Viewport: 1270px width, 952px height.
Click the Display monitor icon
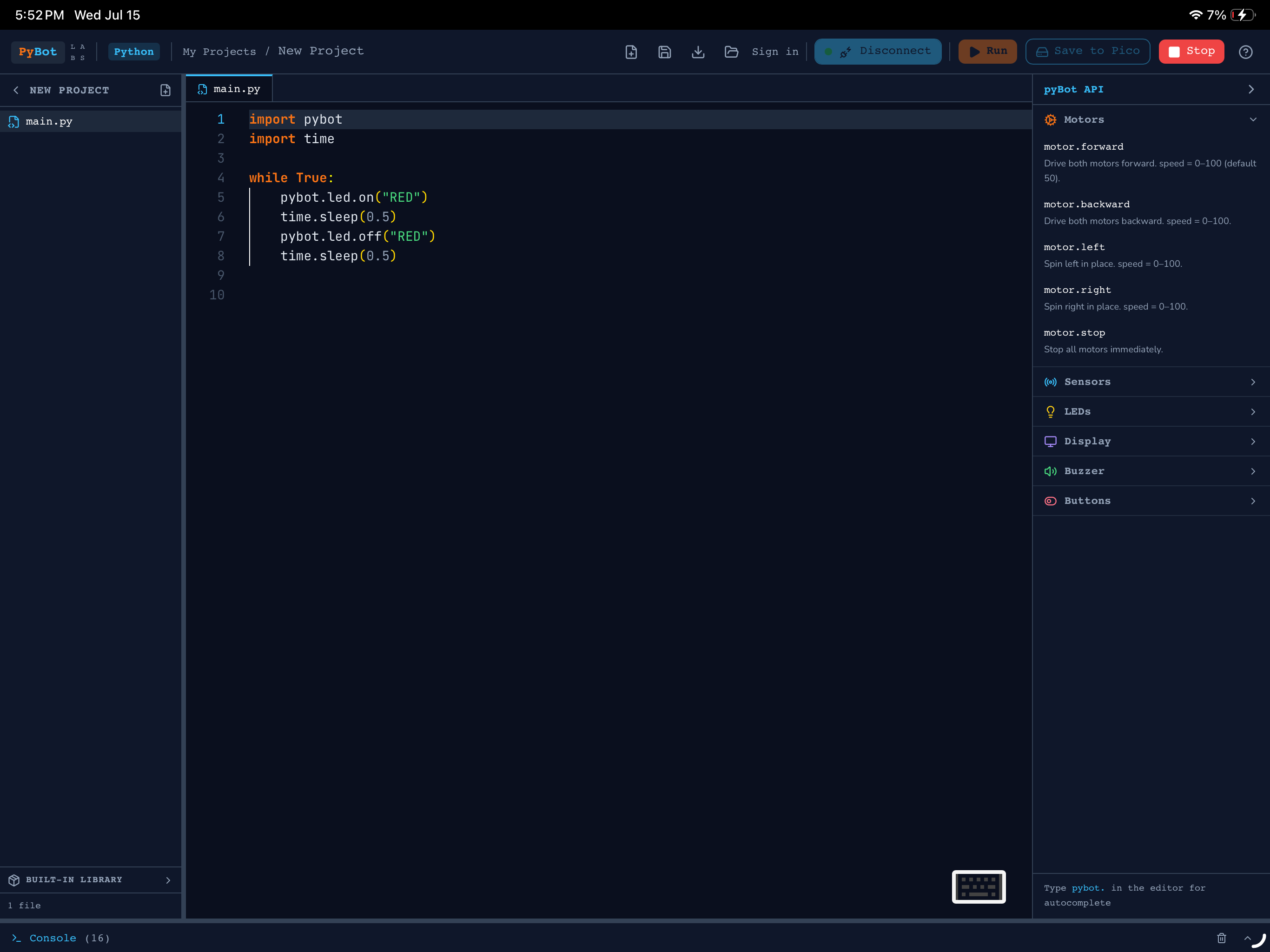[x=1050, y=442]
